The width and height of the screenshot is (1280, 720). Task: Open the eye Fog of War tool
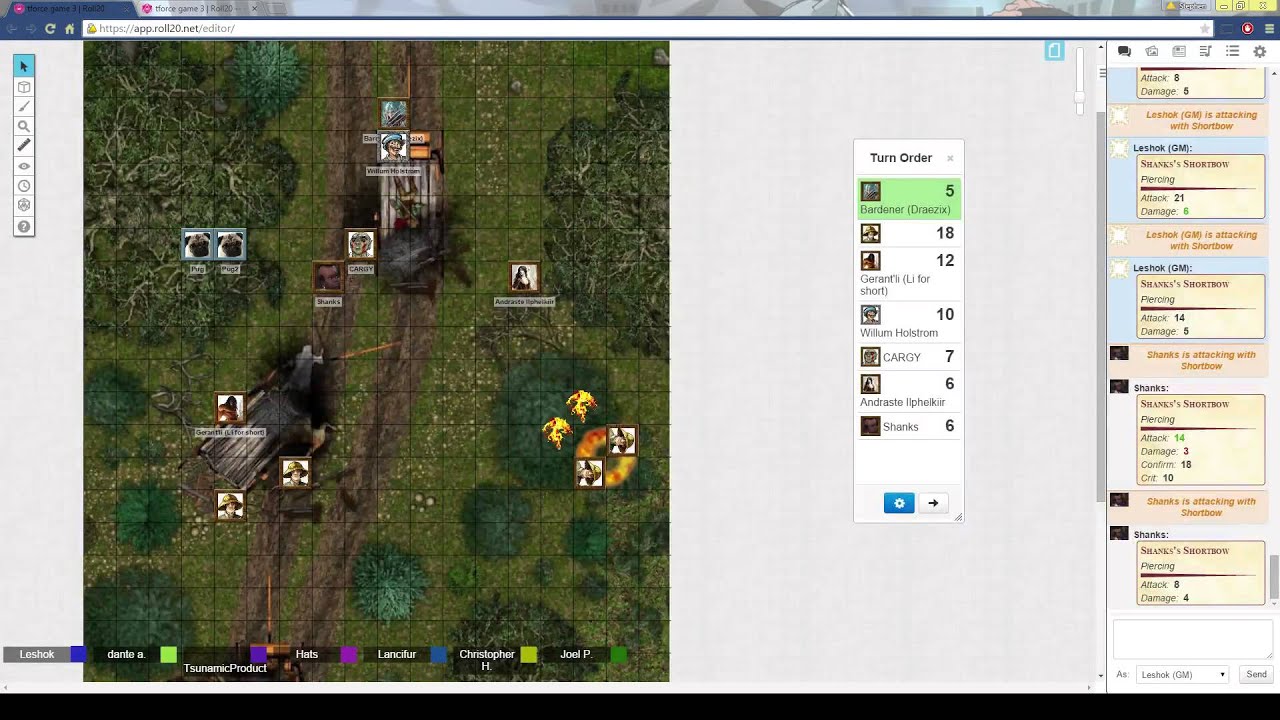tap(24, 166)
